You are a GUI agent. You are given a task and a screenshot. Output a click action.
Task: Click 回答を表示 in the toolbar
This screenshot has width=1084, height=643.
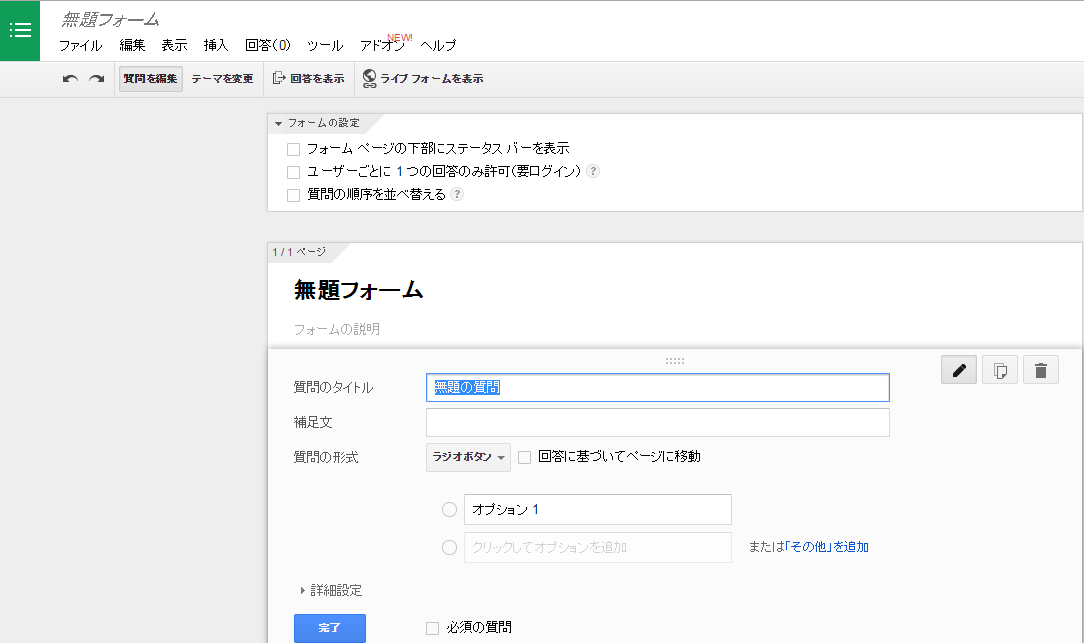coord(309,79)
